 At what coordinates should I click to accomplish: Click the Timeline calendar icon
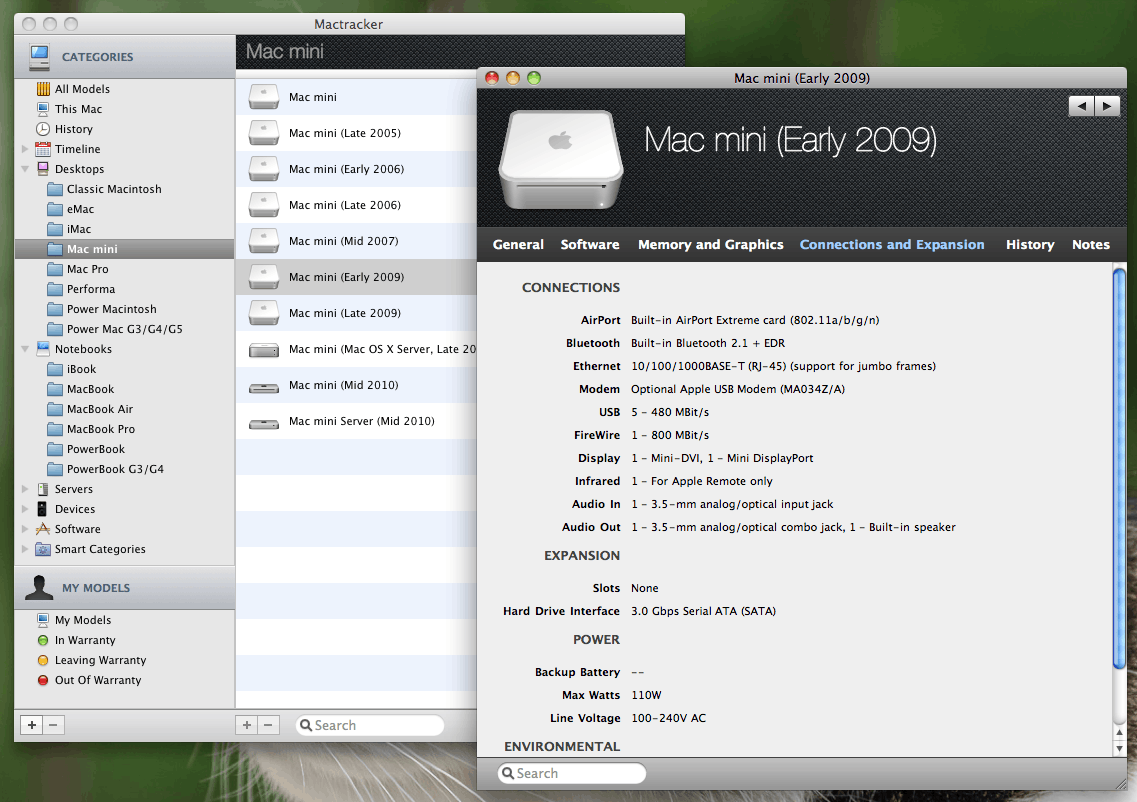(x=44, y=149)
